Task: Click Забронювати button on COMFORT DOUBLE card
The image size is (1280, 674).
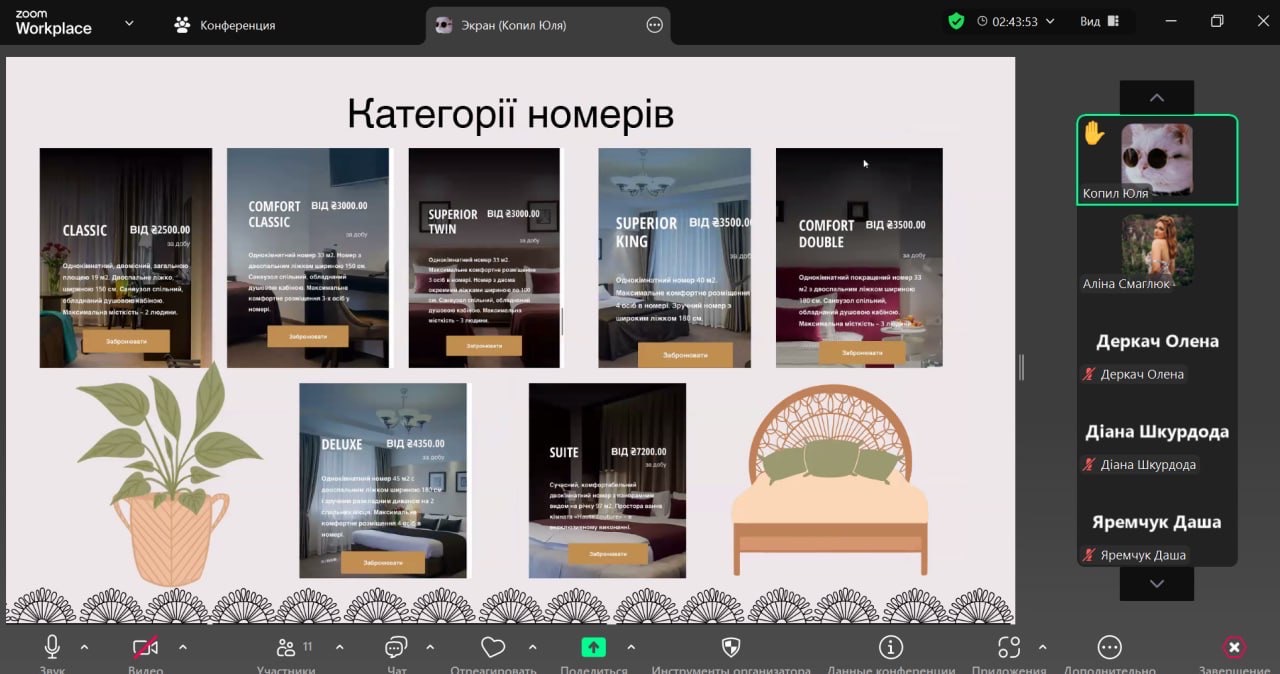Action: [862, 352]
